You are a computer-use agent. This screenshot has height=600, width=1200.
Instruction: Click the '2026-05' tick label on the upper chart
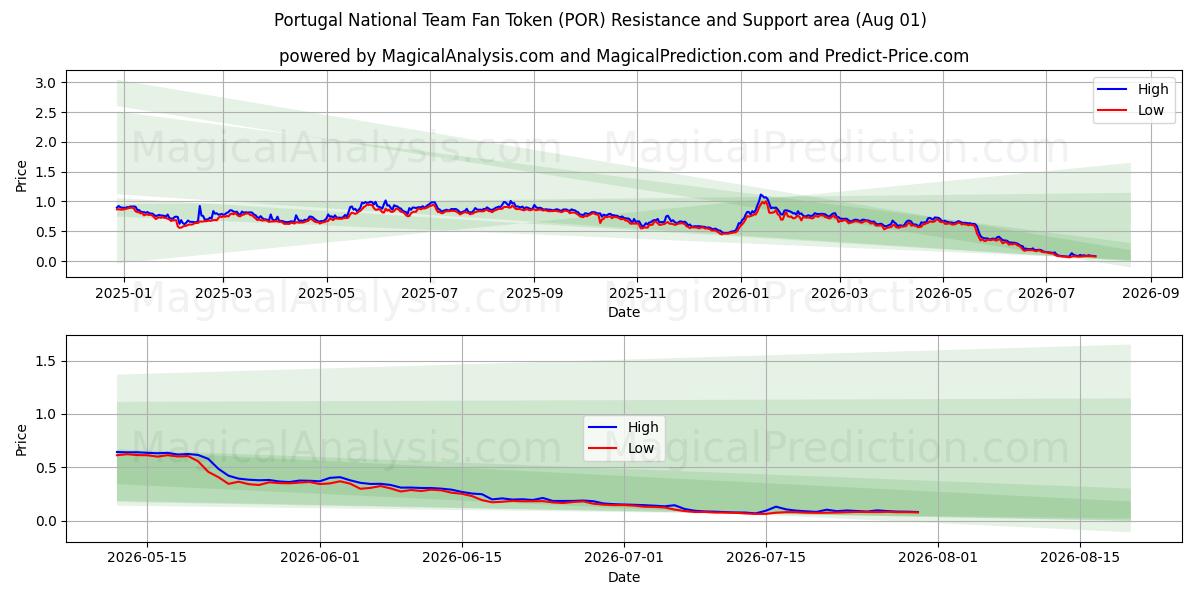tap(943, 294)
